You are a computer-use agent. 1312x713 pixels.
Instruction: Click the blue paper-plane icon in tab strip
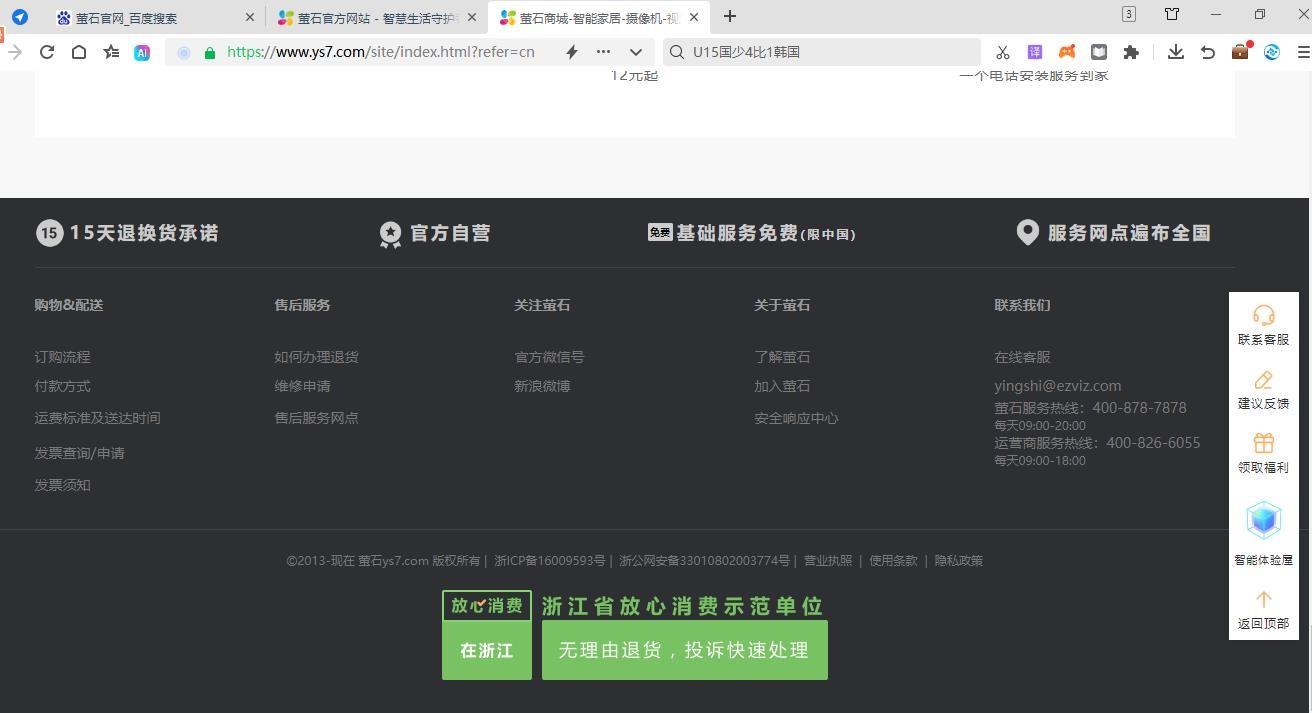point(20,17)
